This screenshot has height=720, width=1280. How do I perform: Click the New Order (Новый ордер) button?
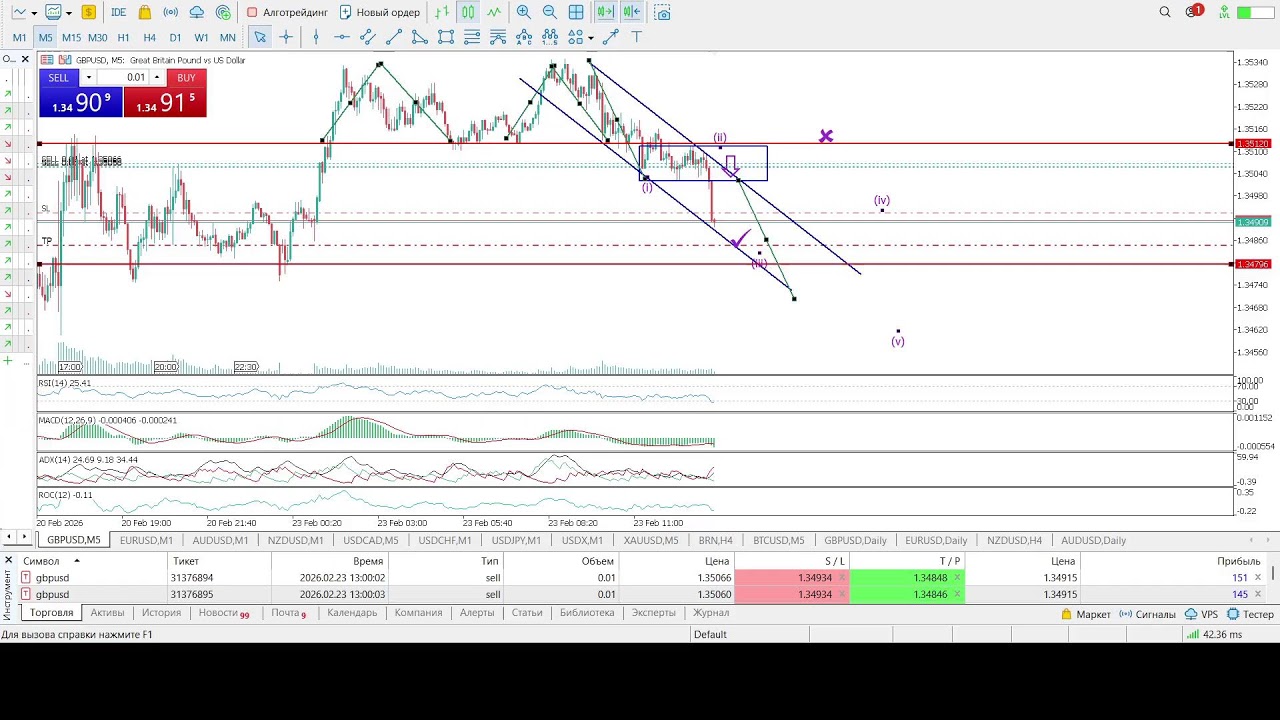(380, 12)
